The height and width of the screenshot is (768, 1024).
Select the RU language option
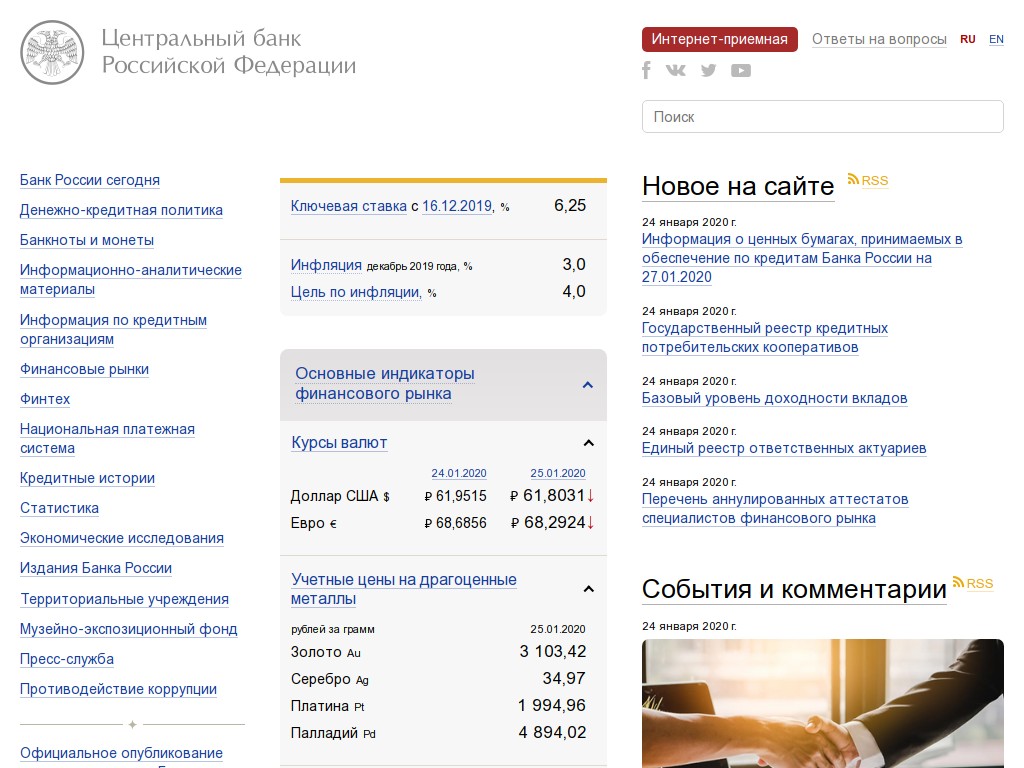(968, 39)
